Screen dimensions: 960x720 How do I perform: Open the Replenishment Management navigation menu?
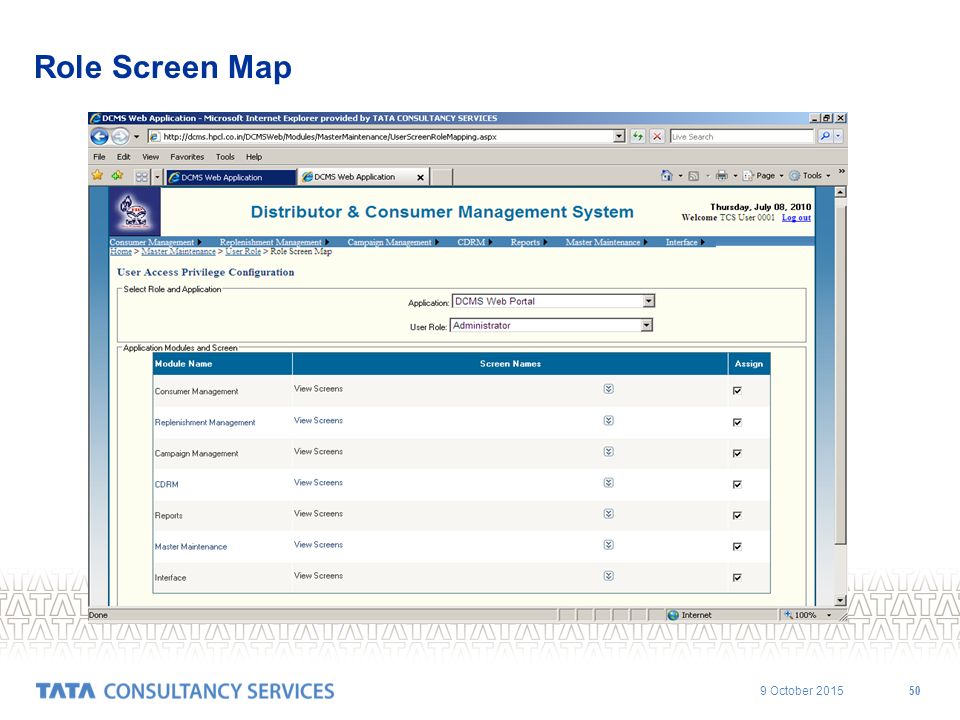click(x=274, y=242)
